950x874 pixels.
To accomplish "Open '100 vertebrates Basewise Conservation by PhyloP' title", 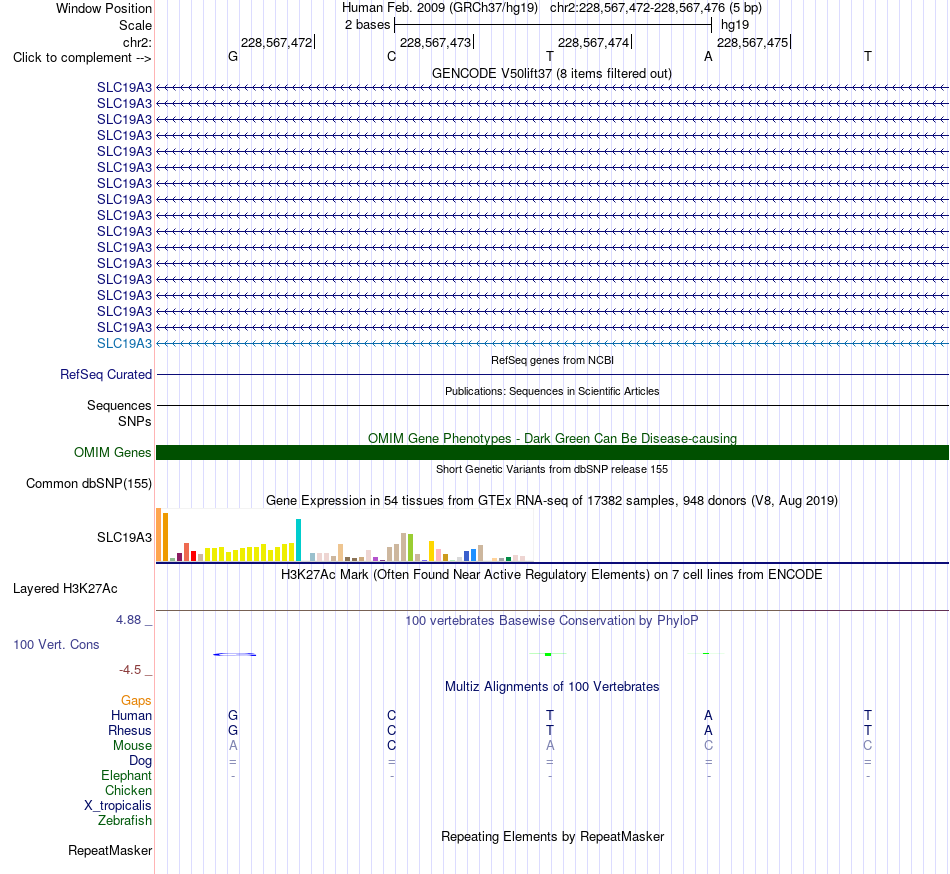I will pos(551,620).
